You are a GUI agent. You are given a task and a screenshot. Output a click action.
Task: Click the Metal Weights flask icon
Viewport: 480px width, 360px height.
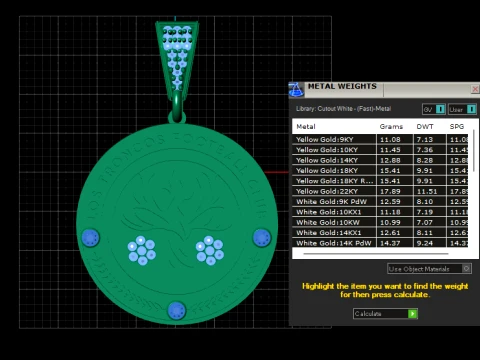pos(296,90)
